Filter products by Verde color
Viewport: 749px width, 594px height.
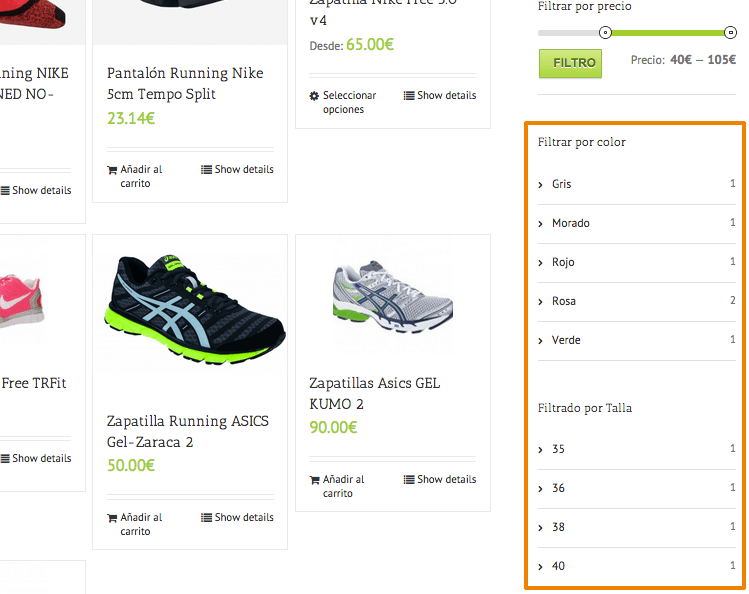pos(566,340)
